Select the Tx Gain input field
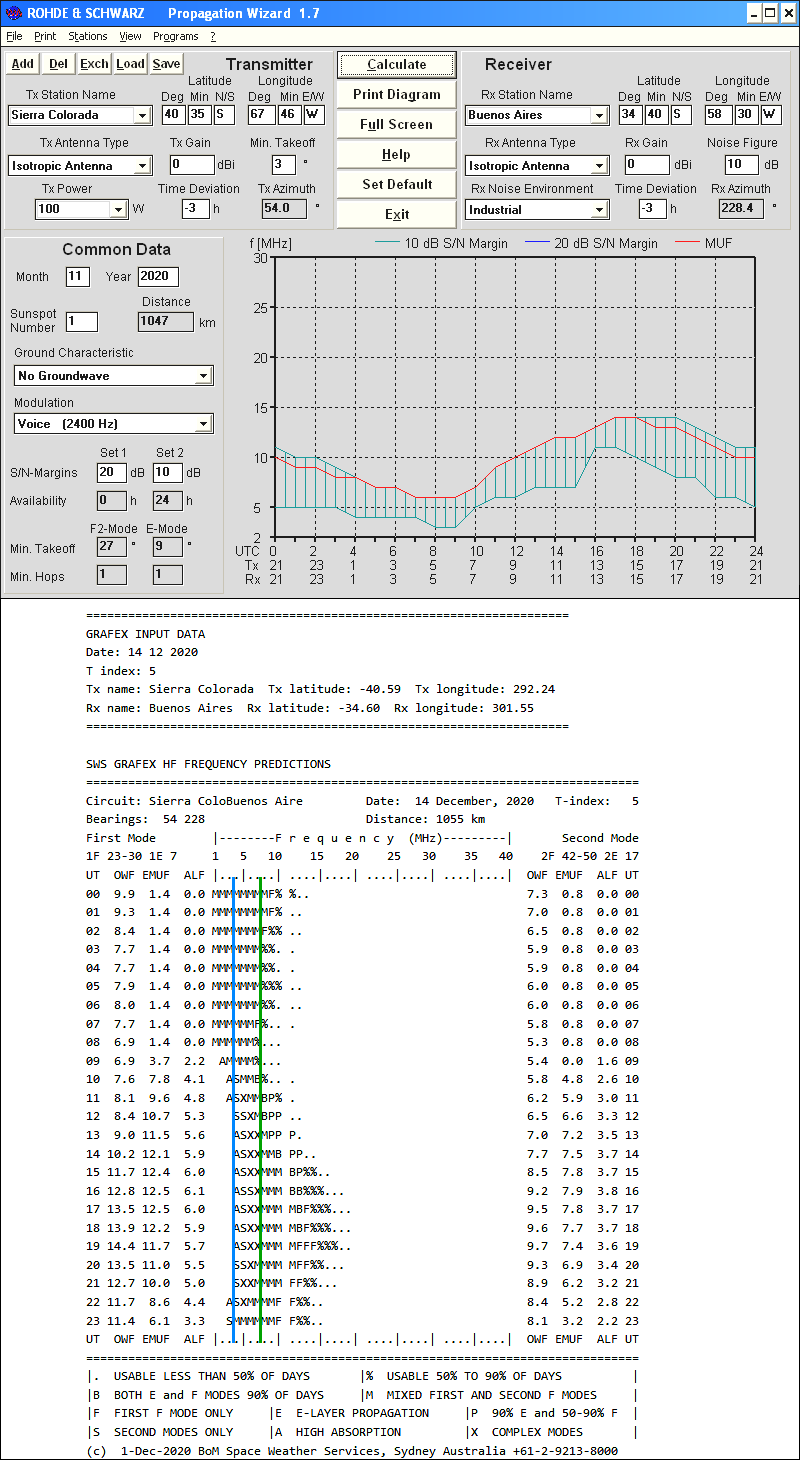The image size is (800, 1460). pos(192,164)
